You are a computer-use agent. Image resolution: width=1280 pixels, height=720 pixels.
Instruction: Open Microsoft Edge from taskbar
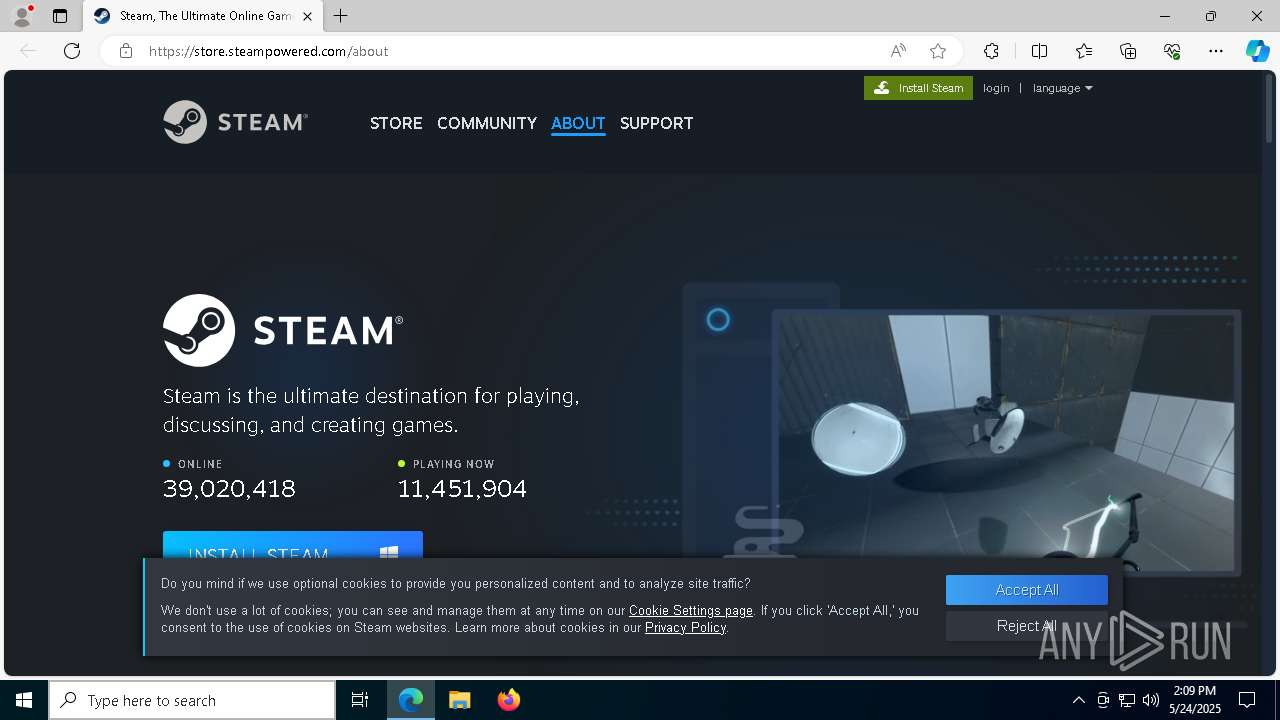[x=411, y=700]
